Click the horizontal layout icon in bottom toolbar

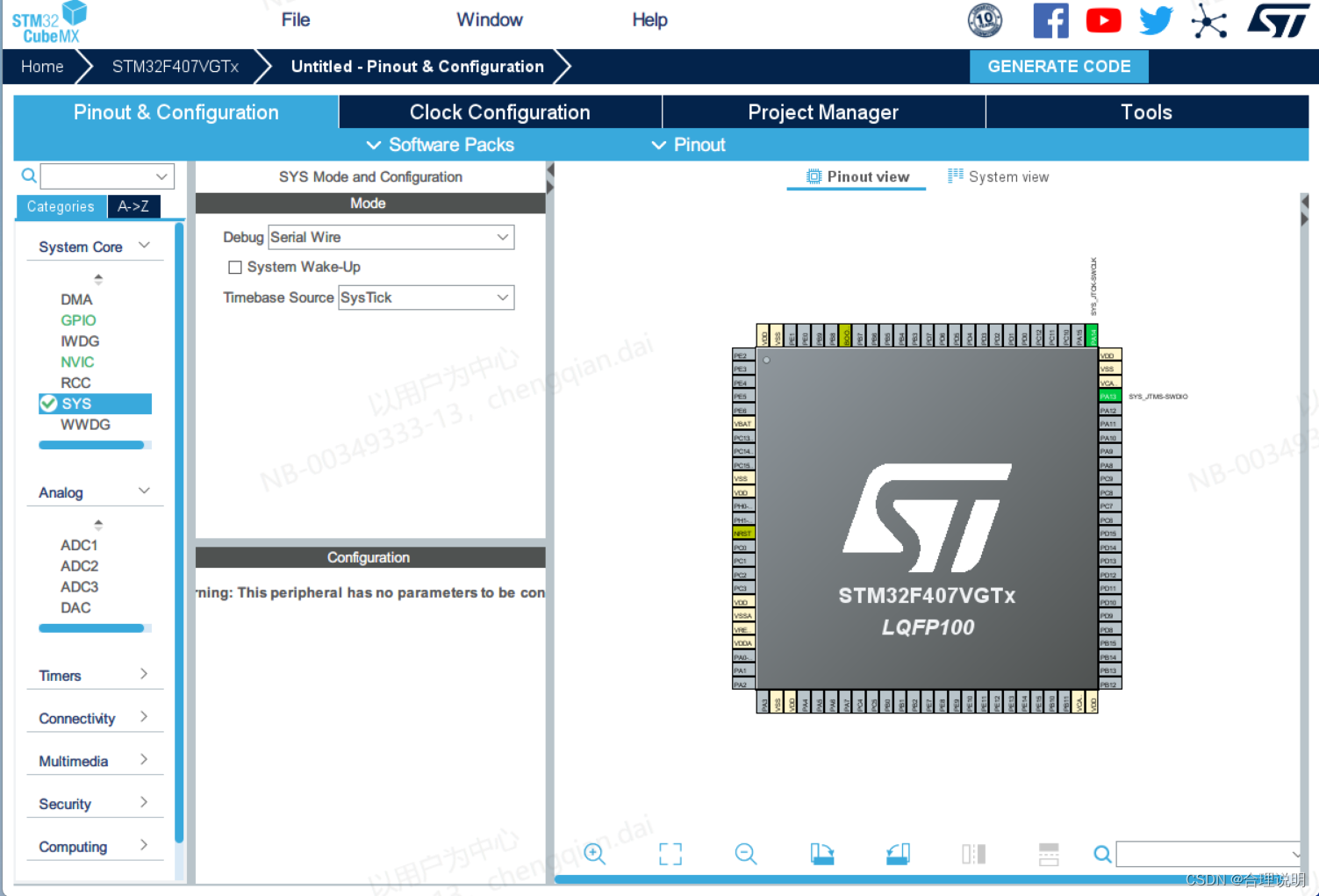pyautogui.click(x=1049, y=854)
